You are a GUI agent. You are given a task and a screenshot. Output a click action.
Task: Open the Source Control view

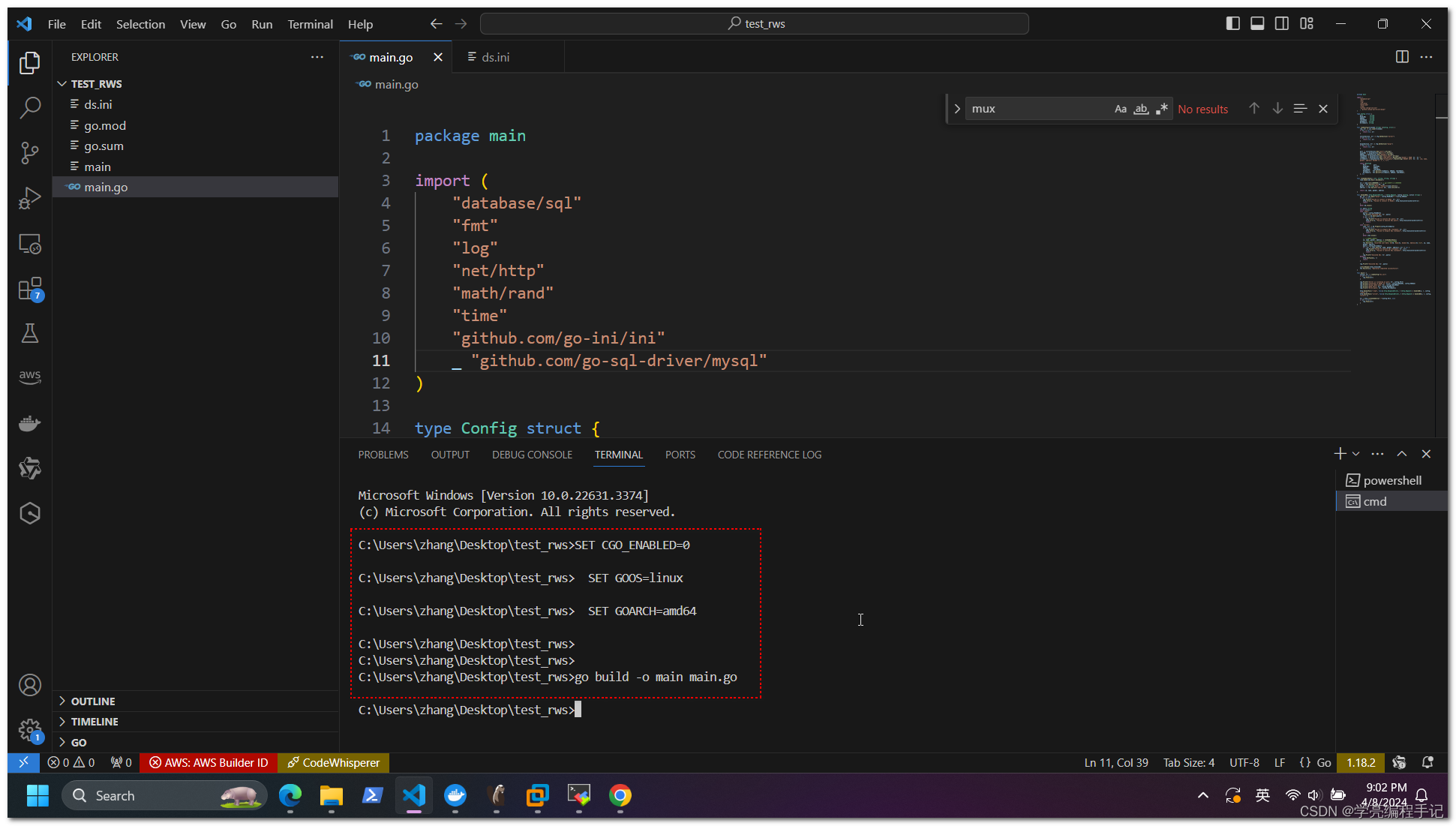[29, 153]
